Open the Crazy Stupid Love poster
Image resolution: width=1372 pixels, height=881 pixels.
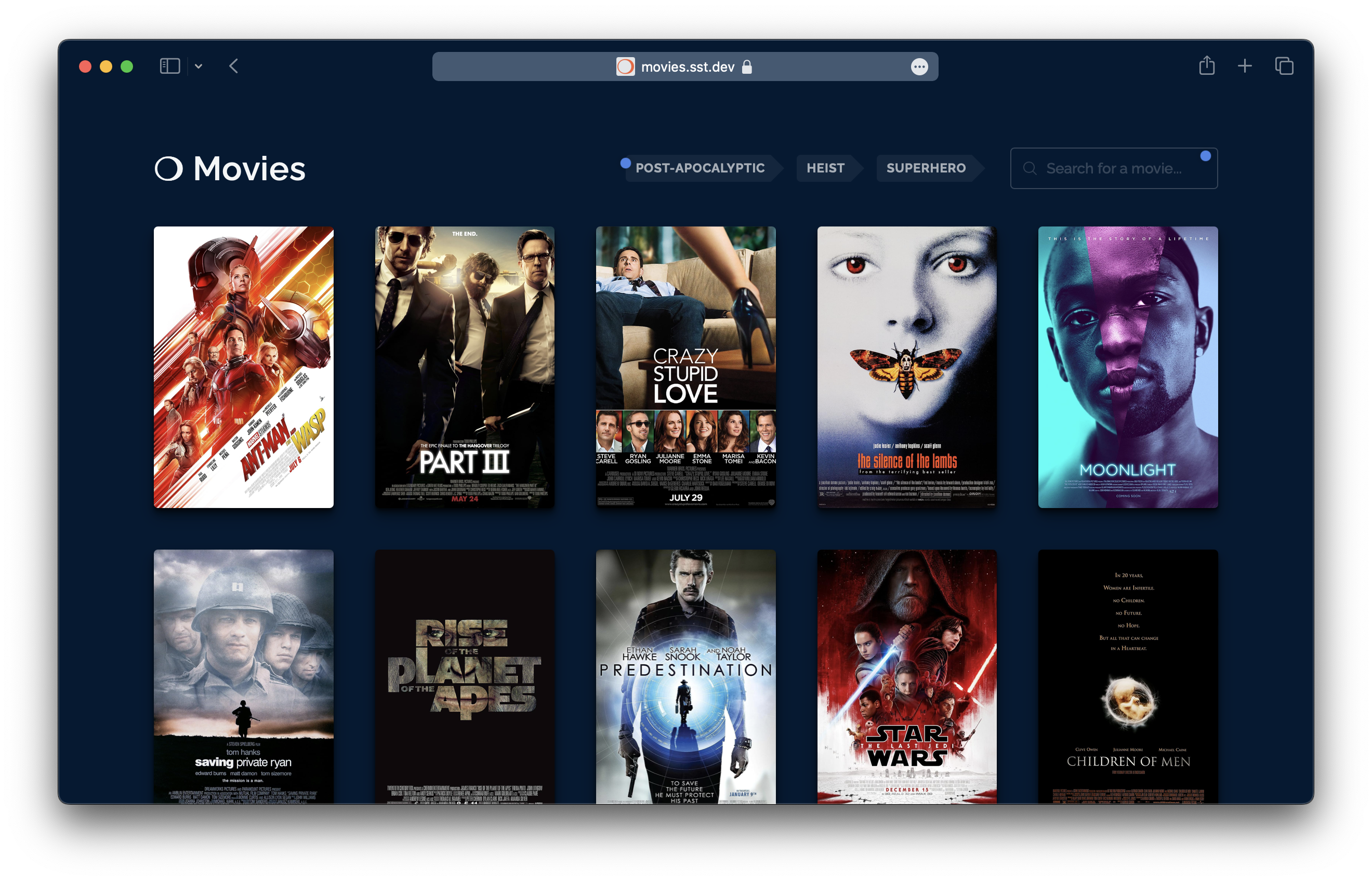685,367
